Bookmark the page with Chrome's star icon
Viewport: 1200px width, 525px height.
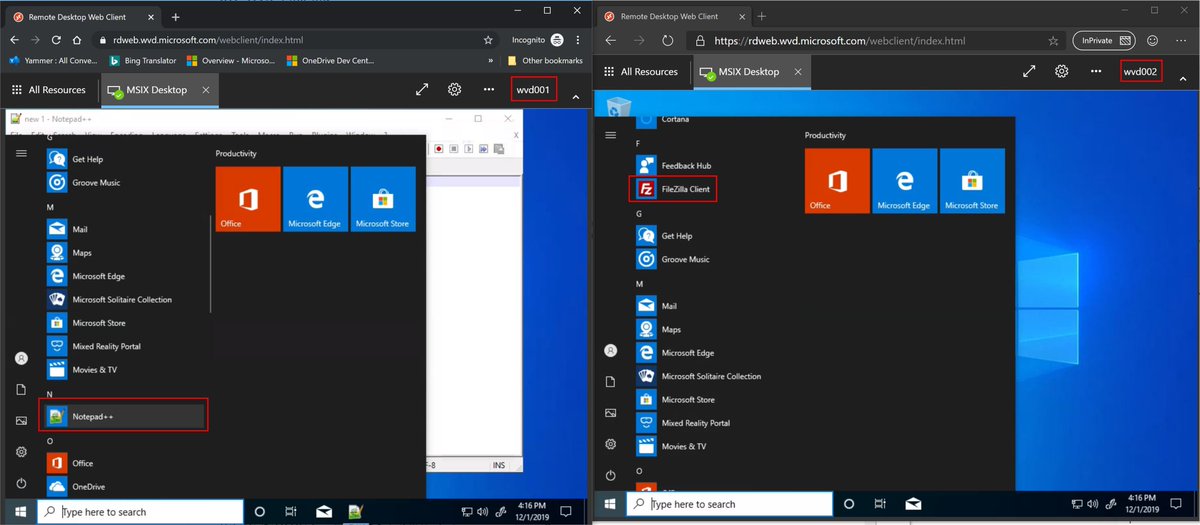(x=488, y=40)
